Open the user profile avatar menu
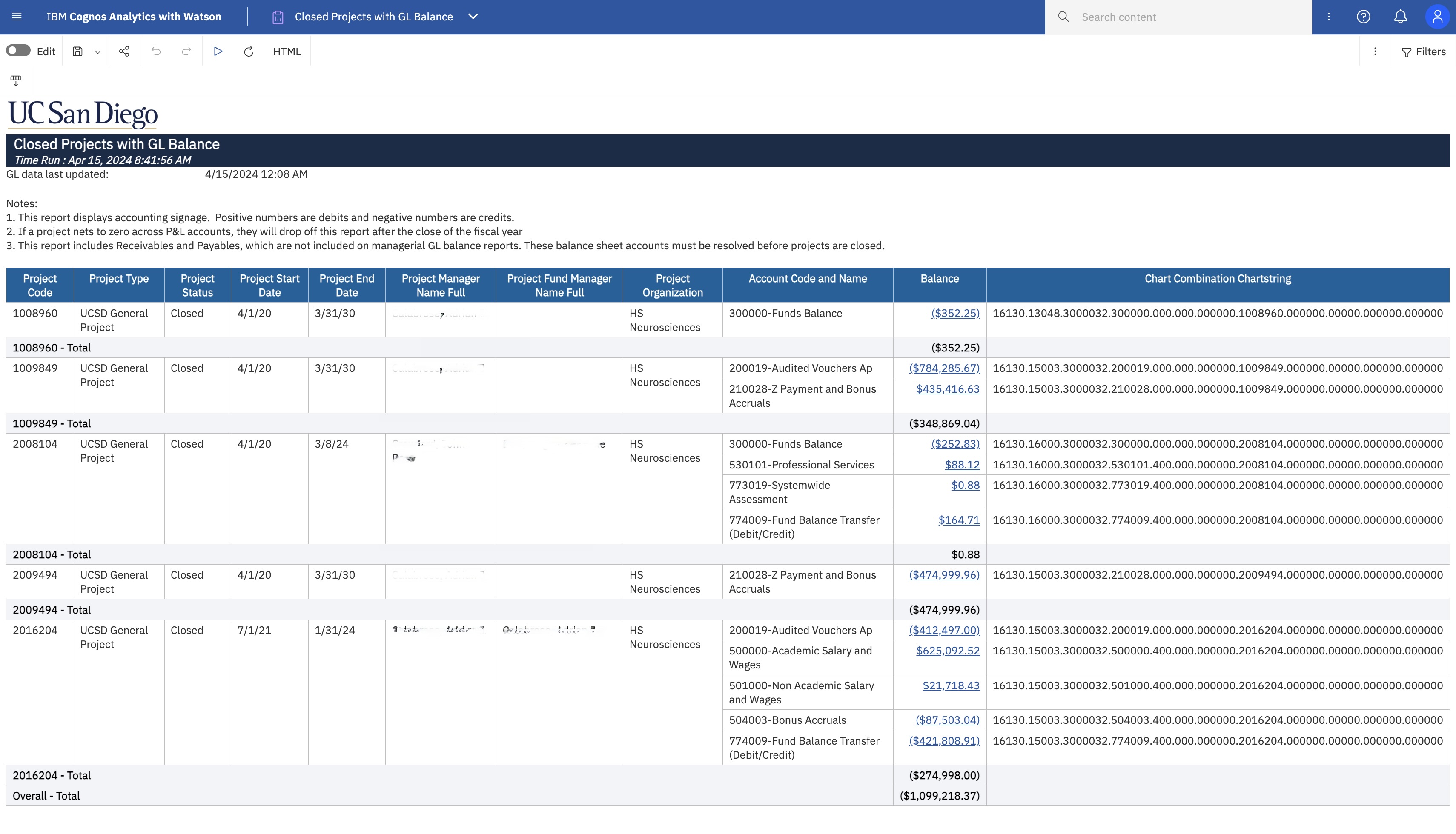This screenshot has width=1456, height=834. [1437, 17]
